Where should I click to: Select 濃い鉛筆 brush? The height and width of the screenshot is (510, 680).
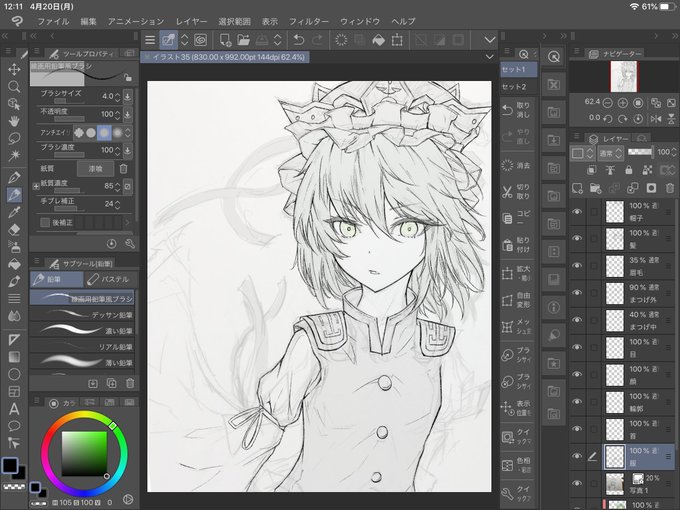point(82,330)
